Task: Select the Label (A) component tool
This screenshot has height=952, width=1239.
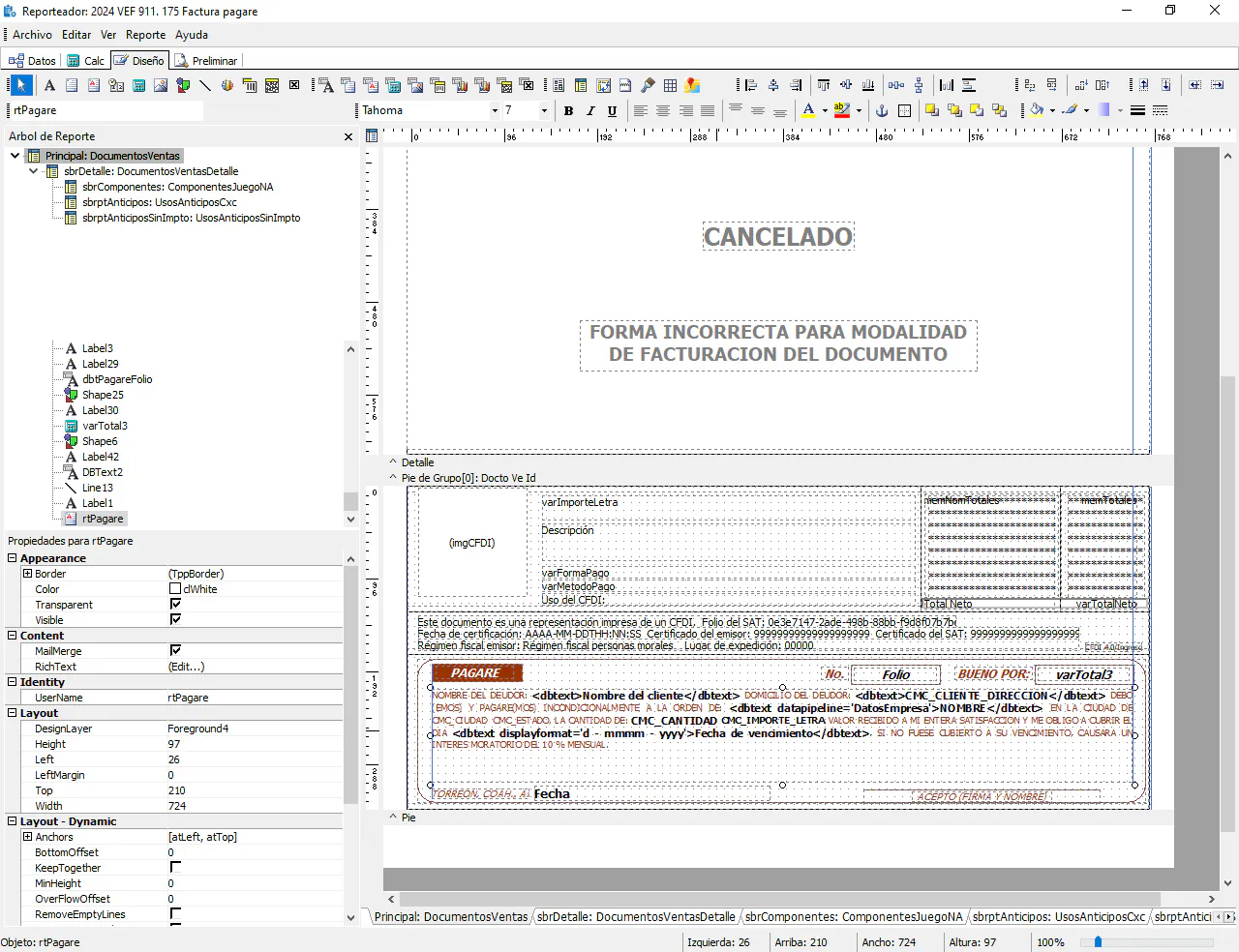Action: click(x=50, y=85)
